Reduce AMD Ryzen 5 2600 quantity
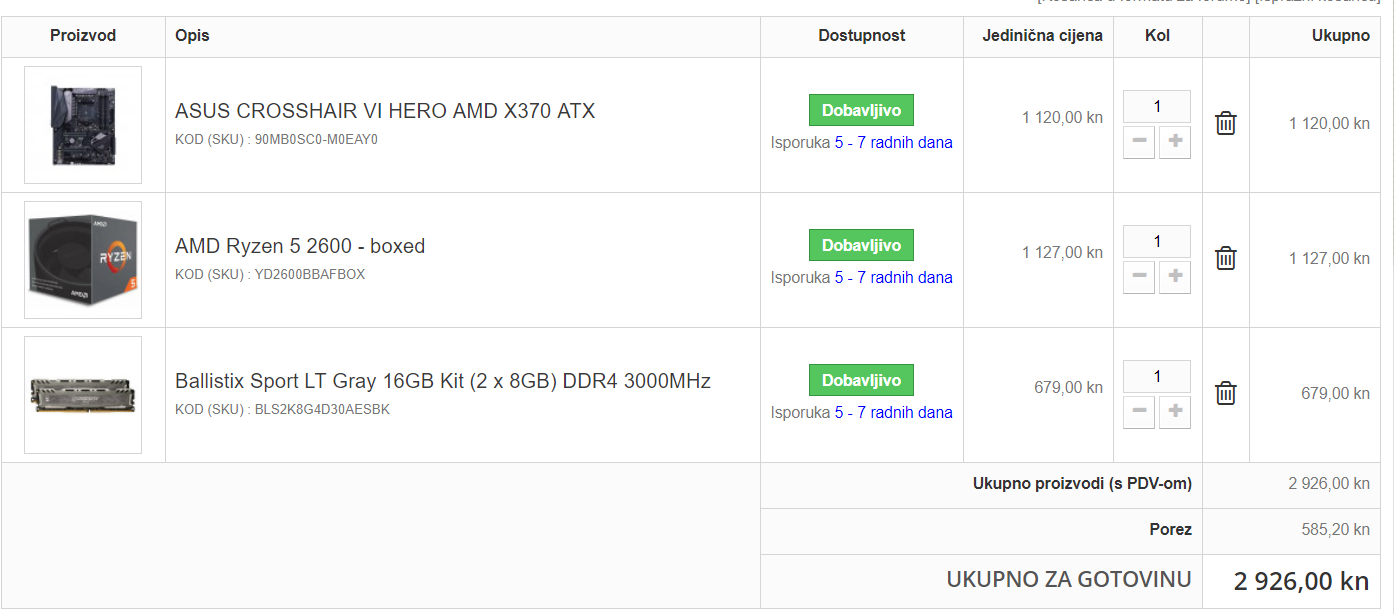The width and height of the screenshot is (1394, 614). pyautogui.click(x=1139, y=277)
